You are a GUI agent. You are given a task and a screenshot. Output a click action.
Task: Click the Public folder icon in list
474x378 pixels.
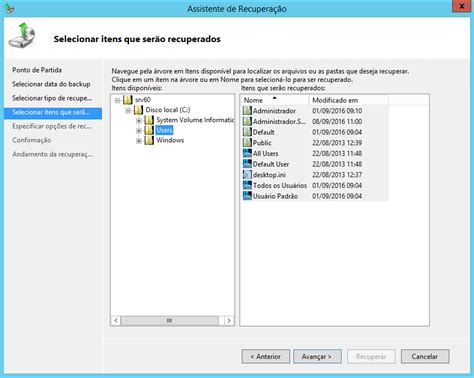(247, 143)
